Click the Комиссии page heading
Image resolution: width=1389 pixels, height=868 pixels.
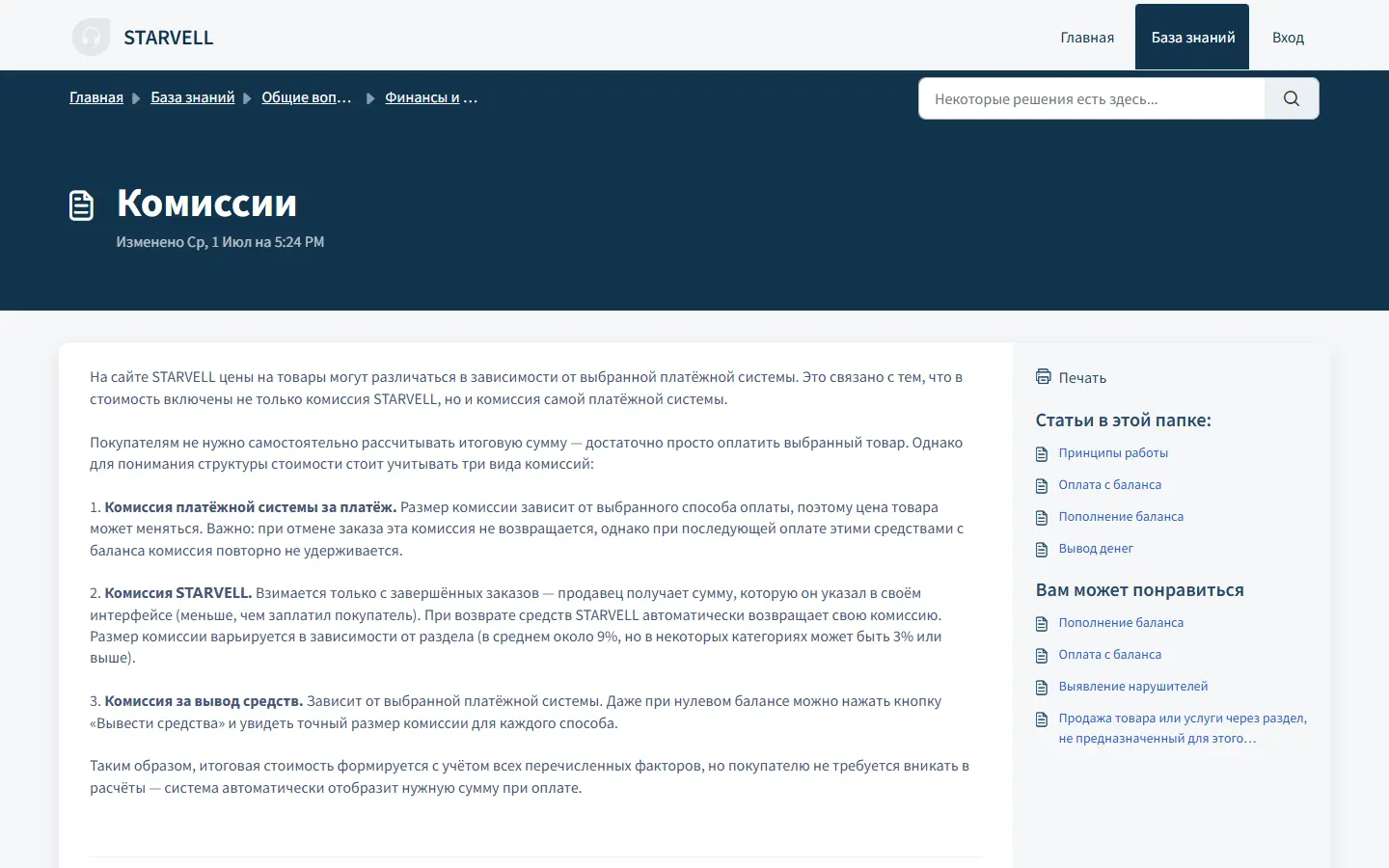pyautogui.click(x=206, y=203)
